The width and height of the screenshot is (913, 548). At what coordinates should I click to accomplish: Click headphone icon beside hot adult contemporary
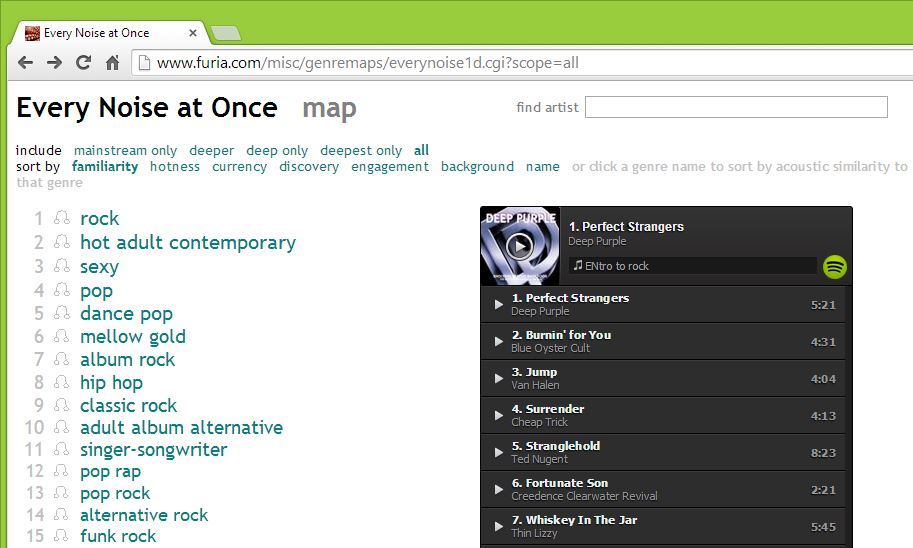(x=62, y=242)
